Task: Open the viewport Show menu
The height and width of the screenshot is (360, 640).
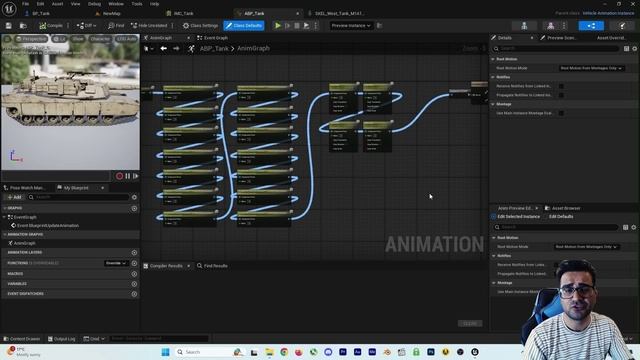Action: [x=78, y=39]
